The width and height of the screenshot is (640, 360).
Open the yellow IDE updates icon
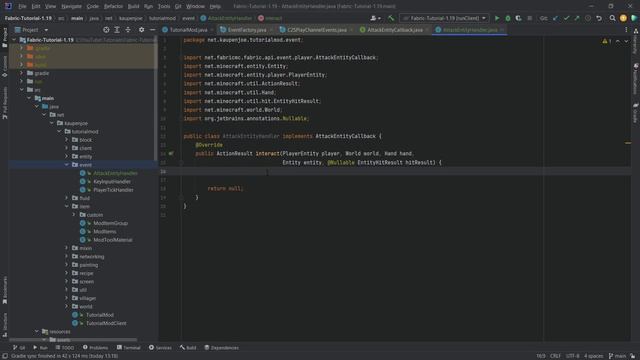click(623, 18)
